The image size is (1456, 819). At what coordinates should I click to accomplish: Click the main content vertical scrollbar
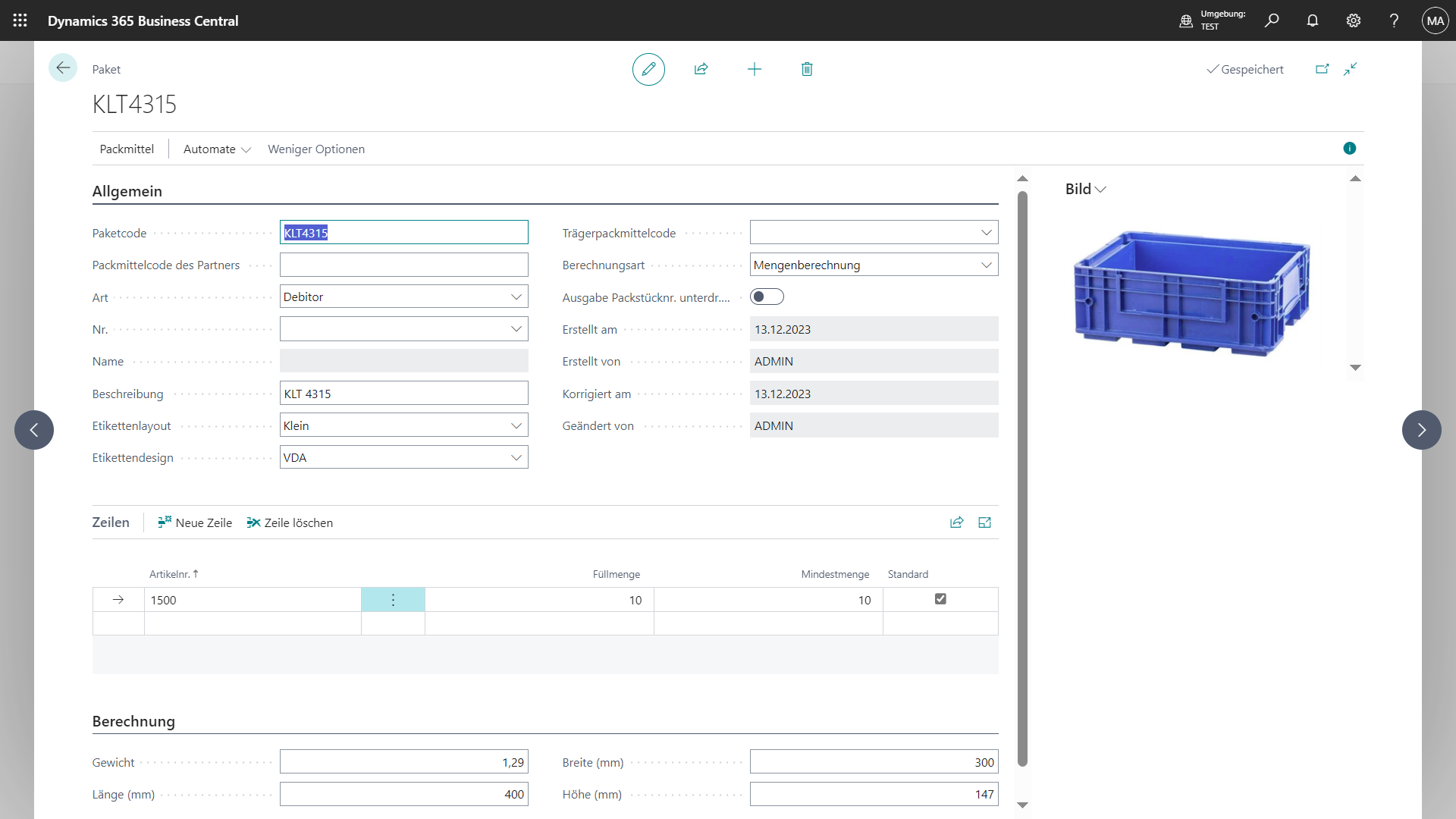click(1022, 478)
